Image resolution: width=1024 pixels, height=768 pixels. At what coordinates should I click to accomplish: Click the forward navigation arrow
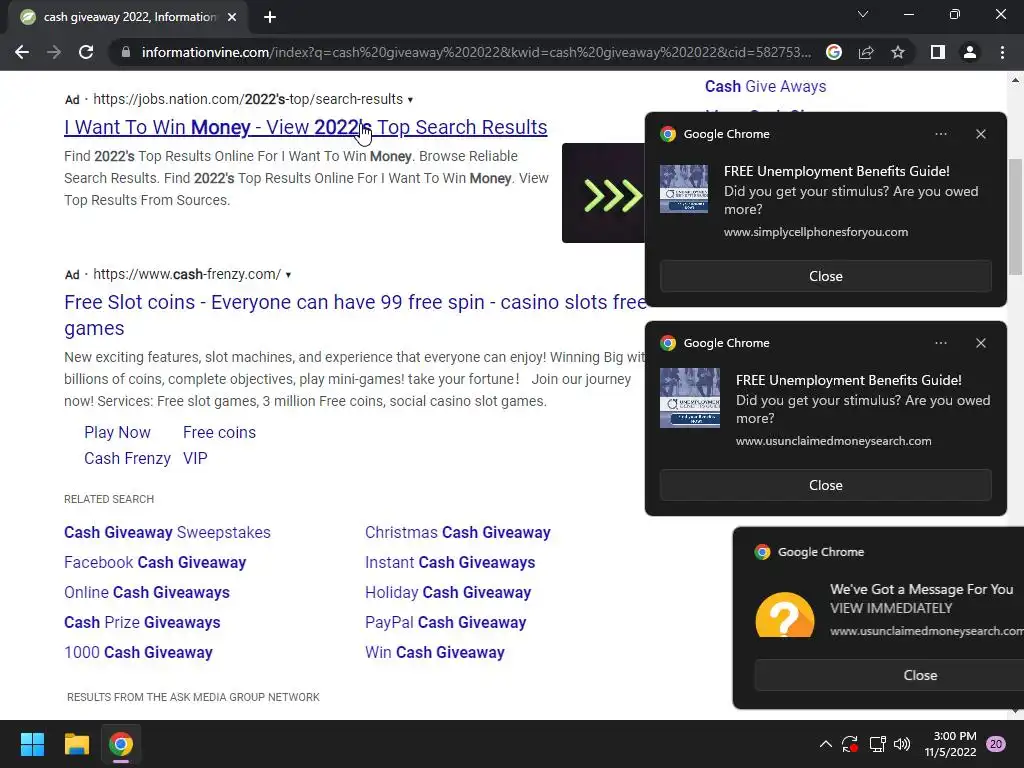(x=54, y=52)
